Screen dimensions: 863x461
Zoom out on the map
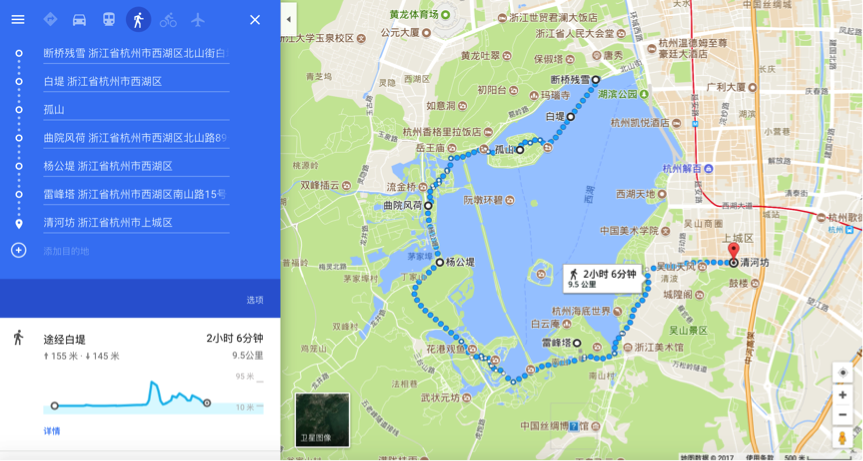pyautogui.click(x=842, y=415)
